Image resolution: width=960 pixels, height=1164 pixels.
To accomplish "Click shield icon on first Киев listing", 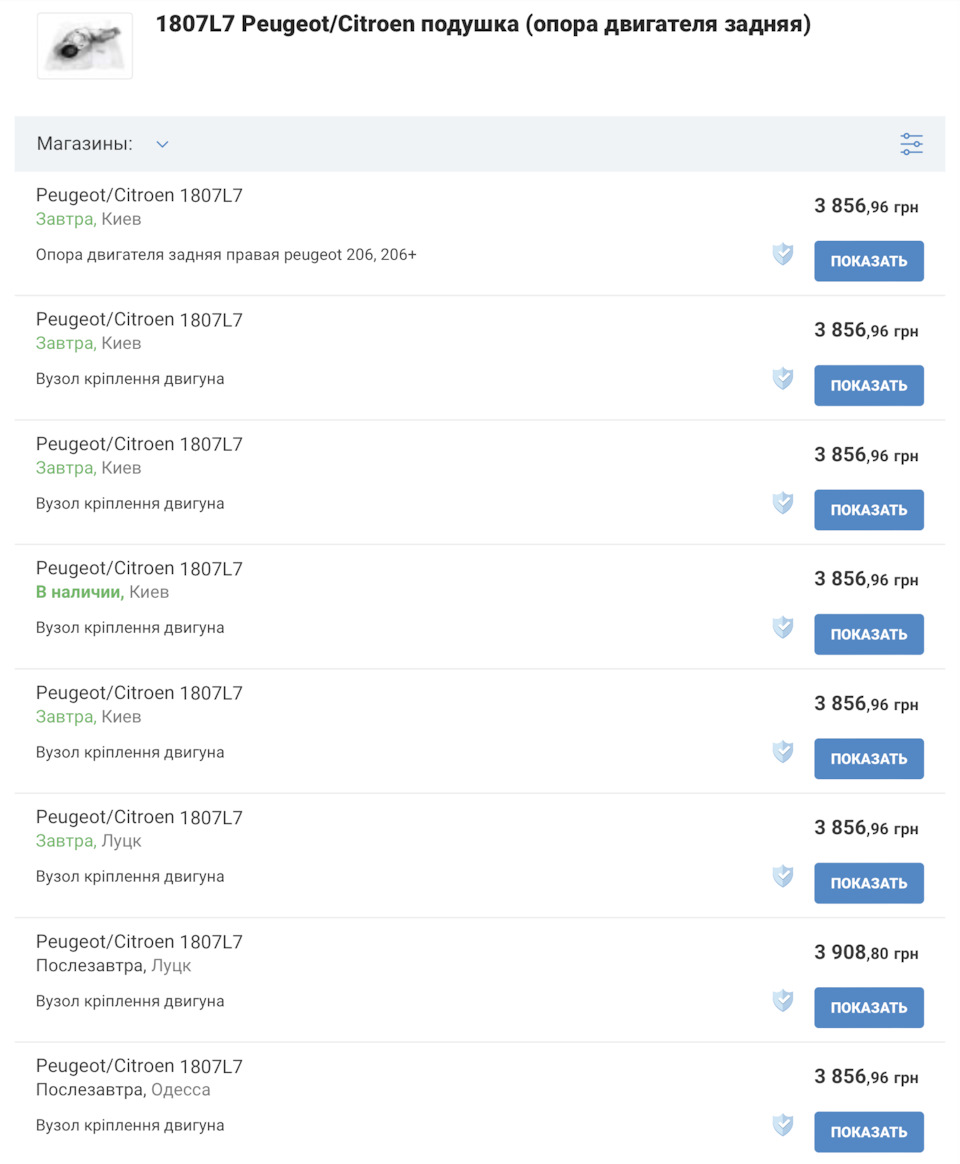I will tap(783, 254).
